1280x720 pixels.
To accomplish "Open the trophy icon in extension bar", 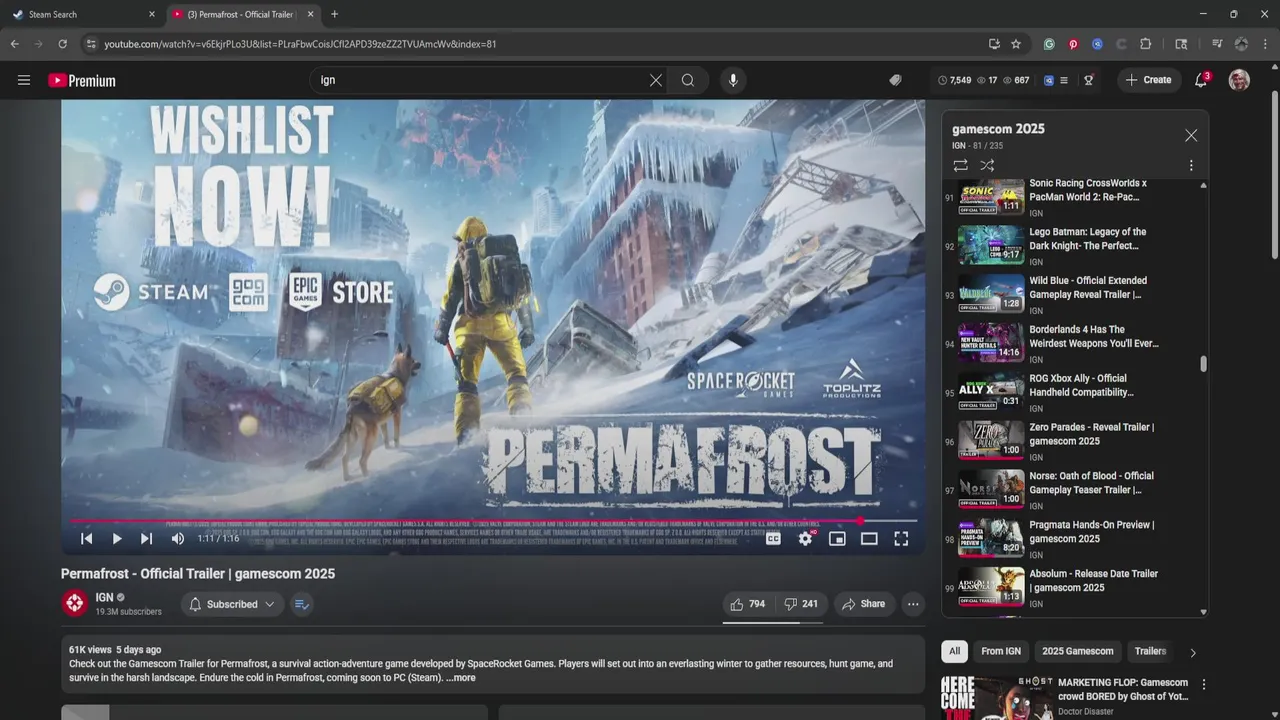I will 1089,80.
